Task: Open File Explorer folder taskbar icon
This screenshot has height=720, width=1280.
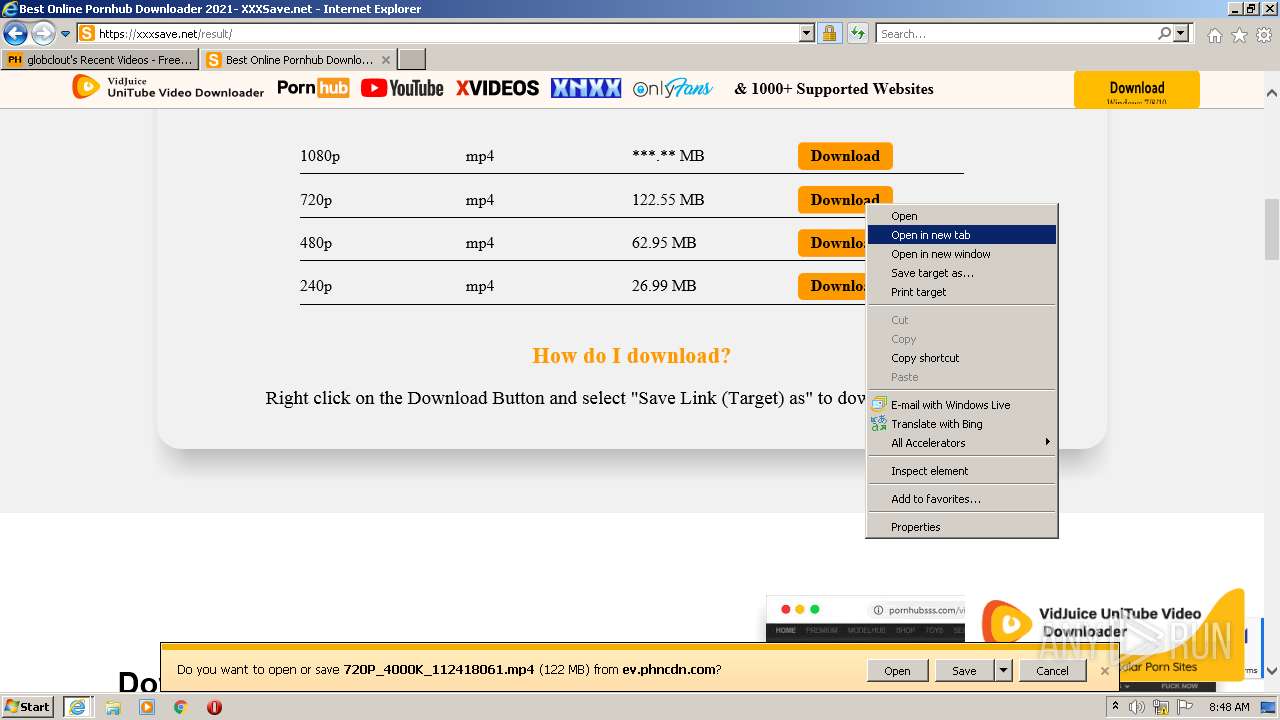Action: click(113, 707)
